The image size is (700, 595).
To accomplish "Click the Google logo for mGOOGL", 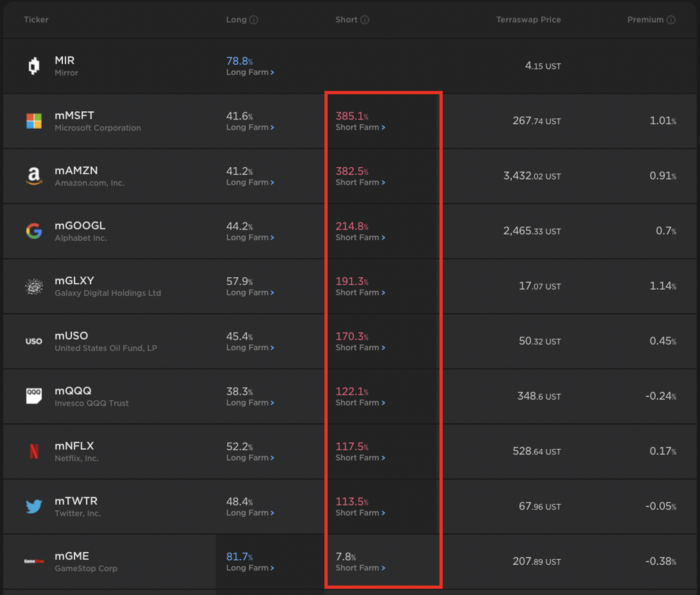I will (x=34, y=231).
